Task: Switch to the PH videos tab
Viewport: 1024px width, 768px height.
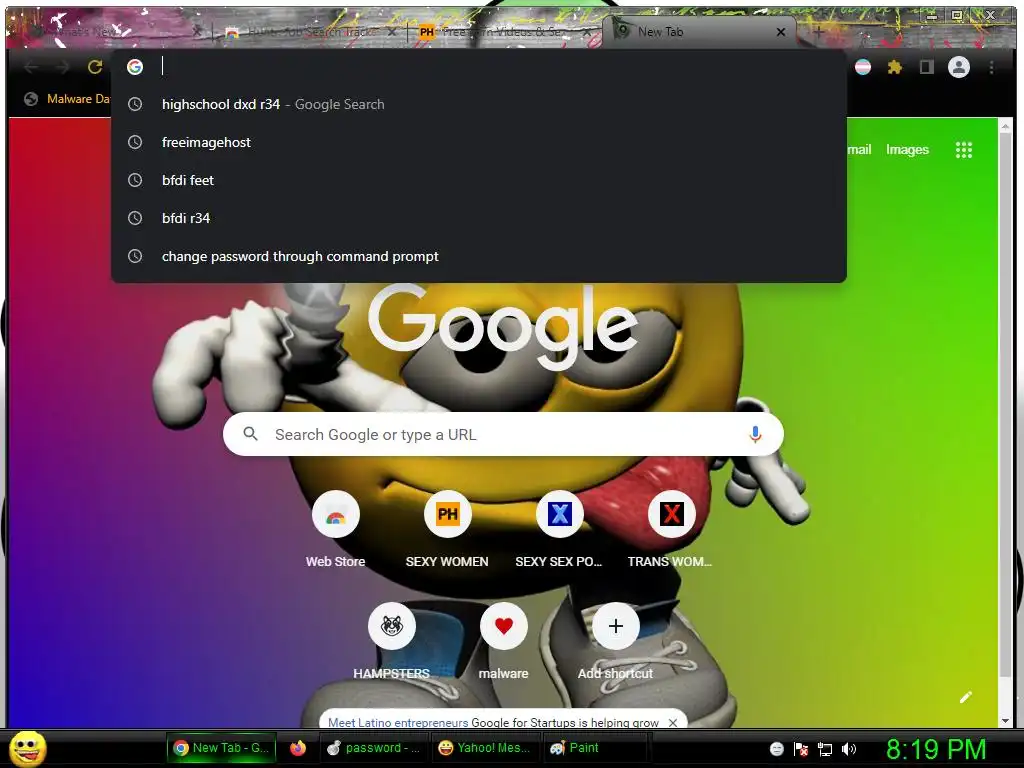Action: (x=498, y=32)
